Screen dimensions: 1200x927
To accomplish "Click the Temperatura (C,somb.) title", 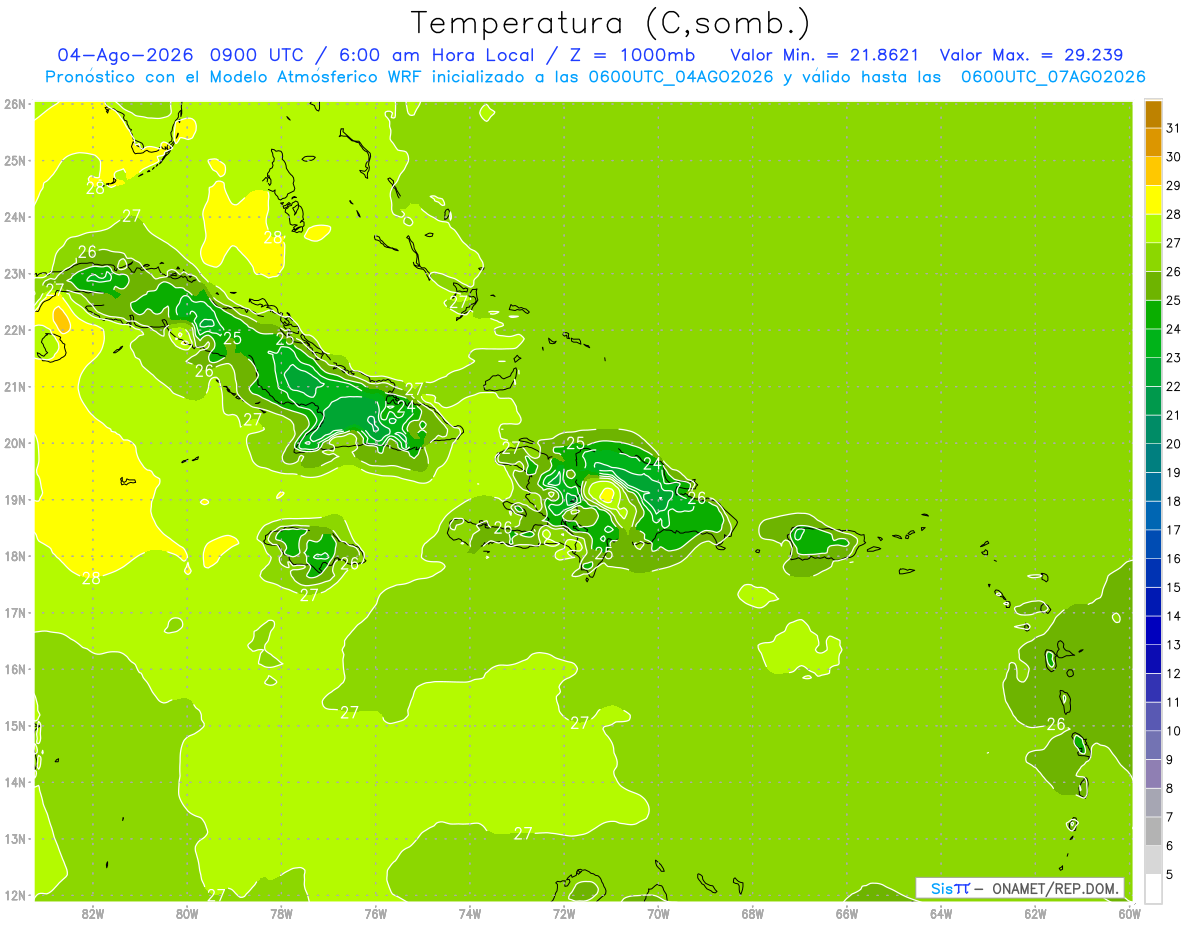I will tap(611, 22).
